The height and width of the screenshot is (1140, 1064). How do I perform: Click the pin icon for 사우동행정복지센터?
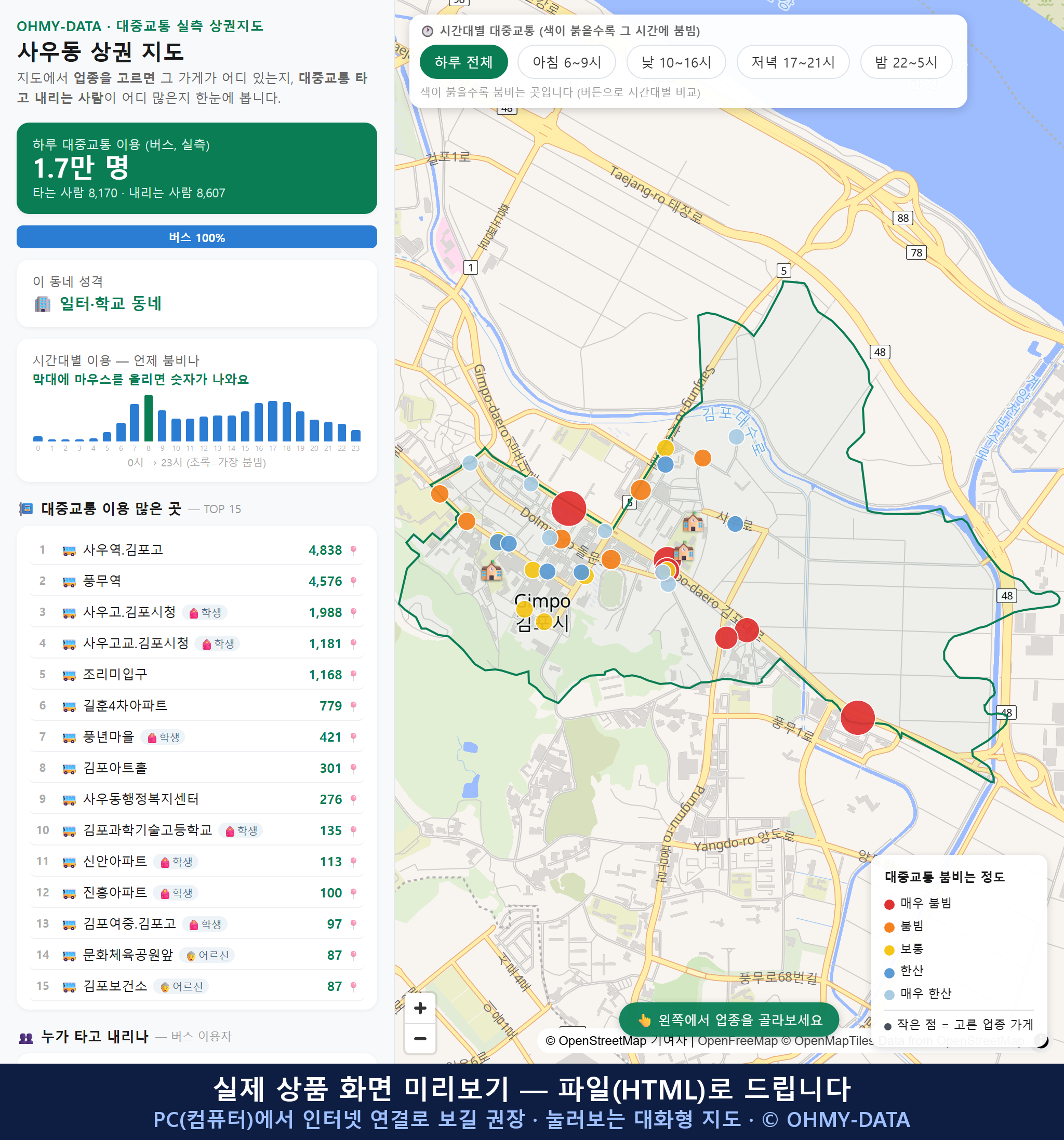tap(353, 799)
